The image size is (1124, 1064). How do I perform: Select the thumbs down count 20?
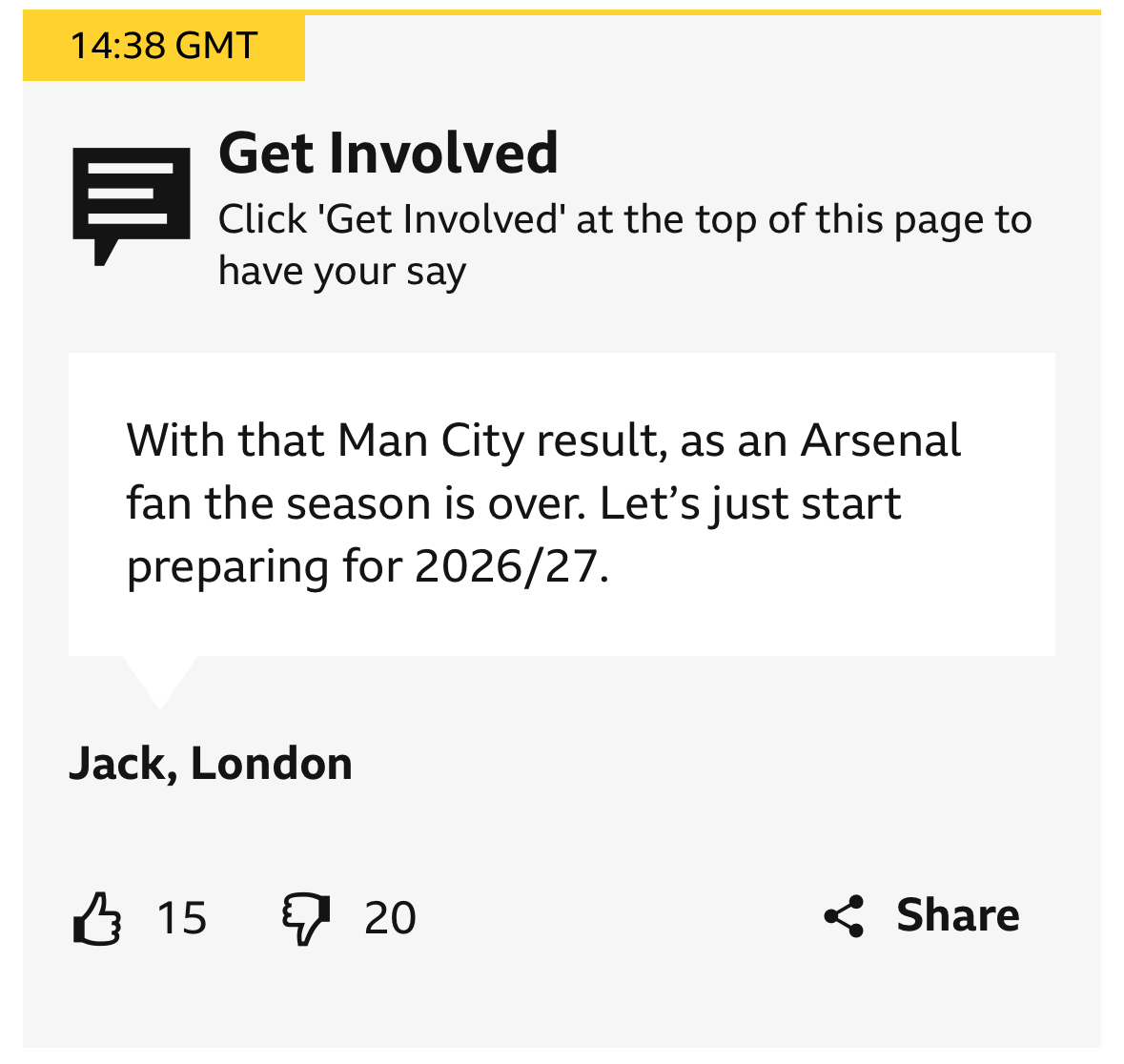pyautogui.click(x=390, y=918)
